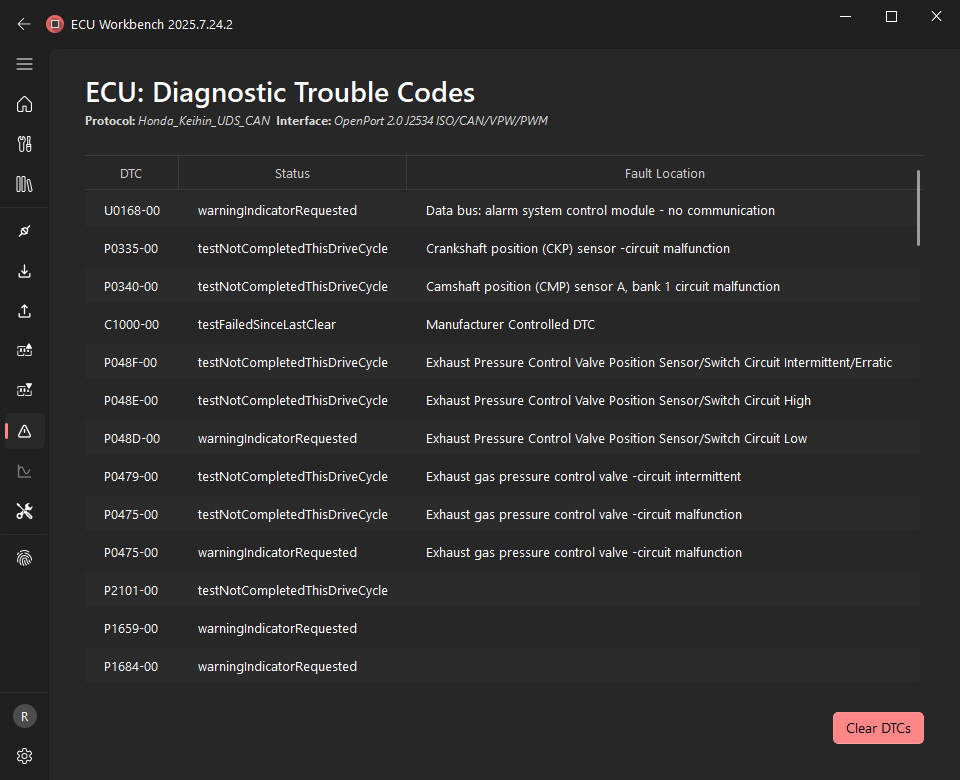Select the warning triangle DTC sidebar icon

pyautogui.click(x=25, y=431)
